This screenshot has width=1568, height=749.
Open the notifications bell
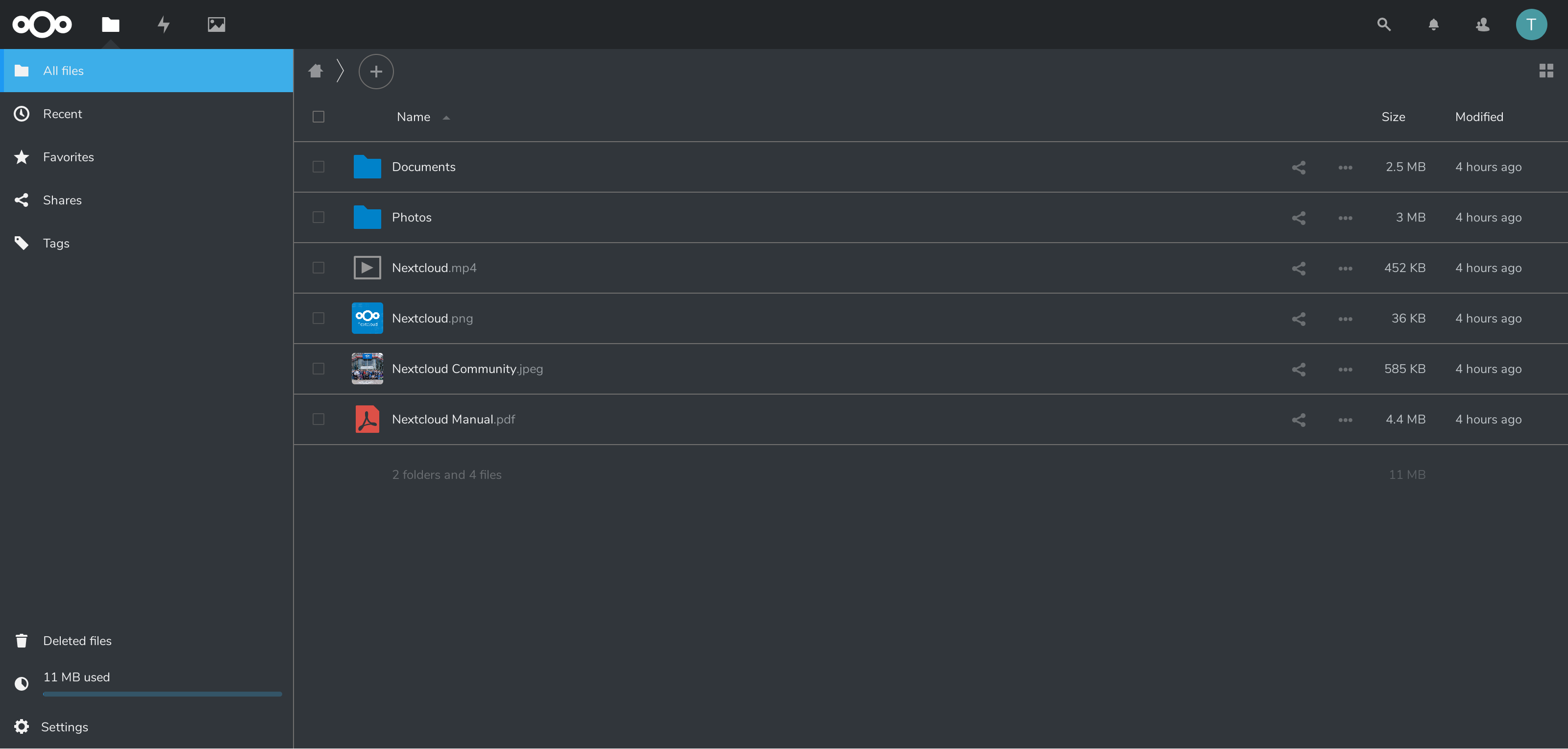(x=1433, y=25)
